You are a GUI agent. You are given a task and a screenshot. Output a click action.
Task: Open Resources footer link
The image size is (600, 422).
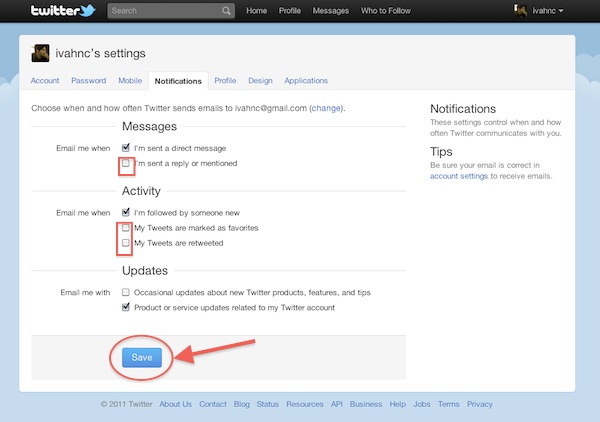coord(305,404)
